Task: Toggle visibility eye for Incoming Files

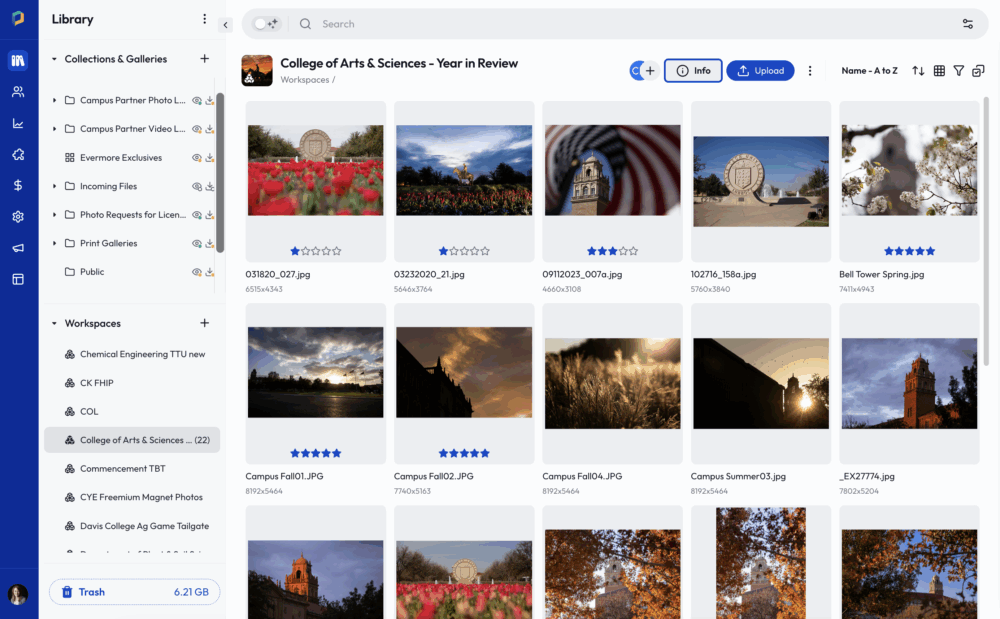Action: click(197, 187)
